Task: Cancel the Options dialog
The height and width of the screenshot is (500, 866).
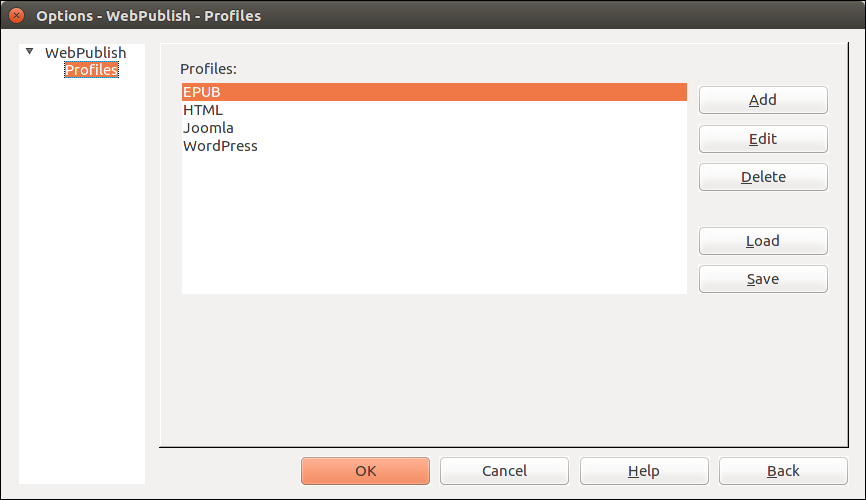Action: tap(504, 471)
